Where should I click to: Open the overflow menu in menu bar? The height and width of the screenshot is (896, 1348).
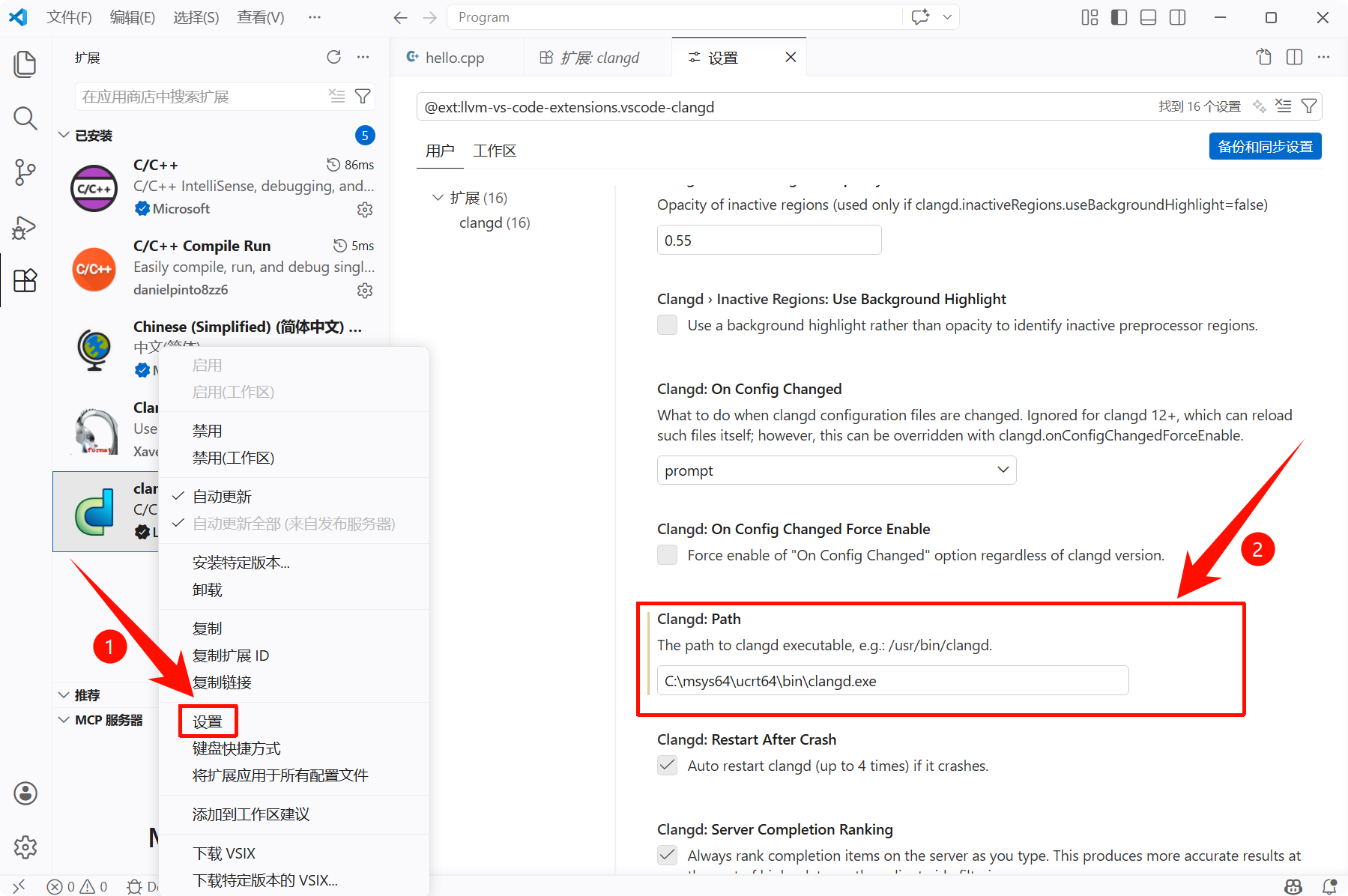(x=315, y=17)
